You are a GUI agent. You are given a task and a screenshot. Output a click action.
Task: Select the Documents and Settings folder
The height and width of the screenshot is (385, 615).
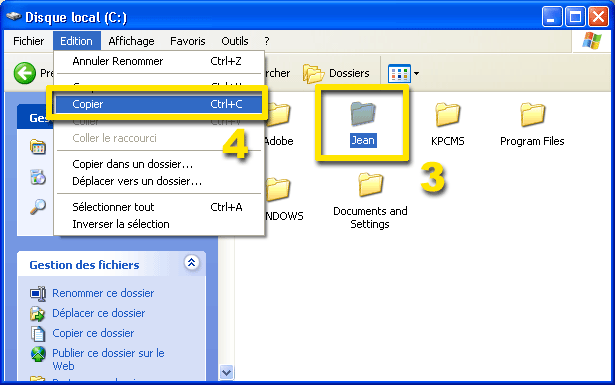click(370, 201)
